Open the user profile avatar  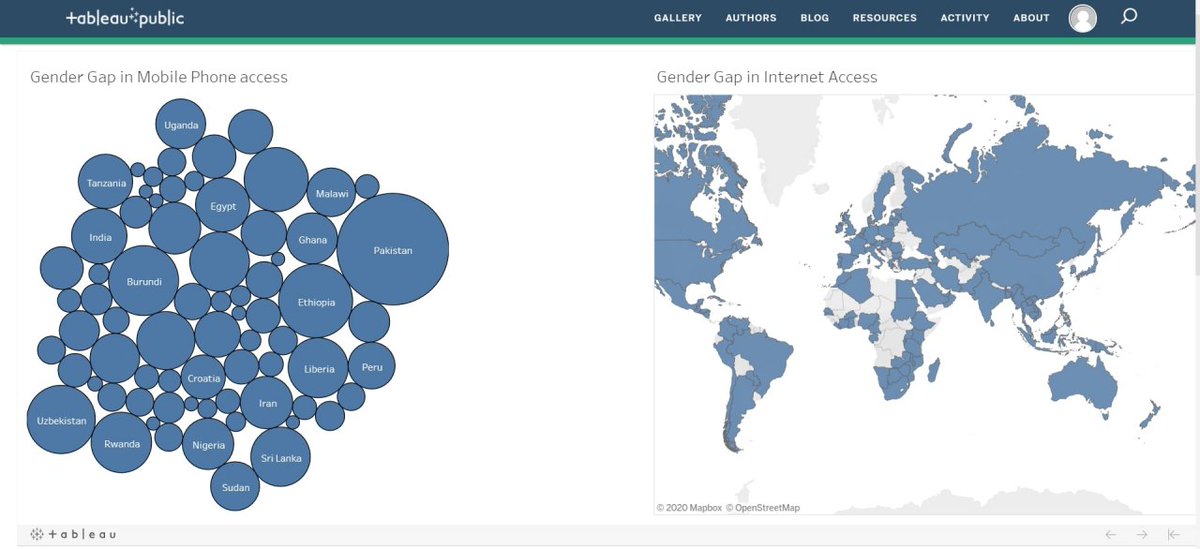coord(1083,18)
